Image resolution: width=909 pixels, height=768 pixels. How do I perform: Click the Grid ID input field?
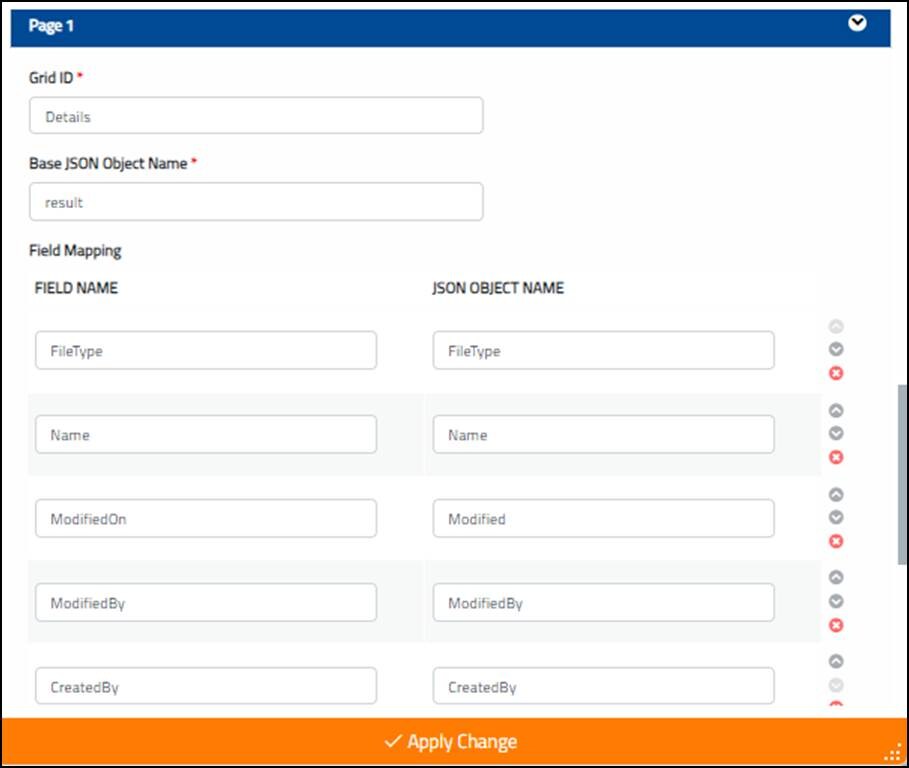(x=256, y=116)
